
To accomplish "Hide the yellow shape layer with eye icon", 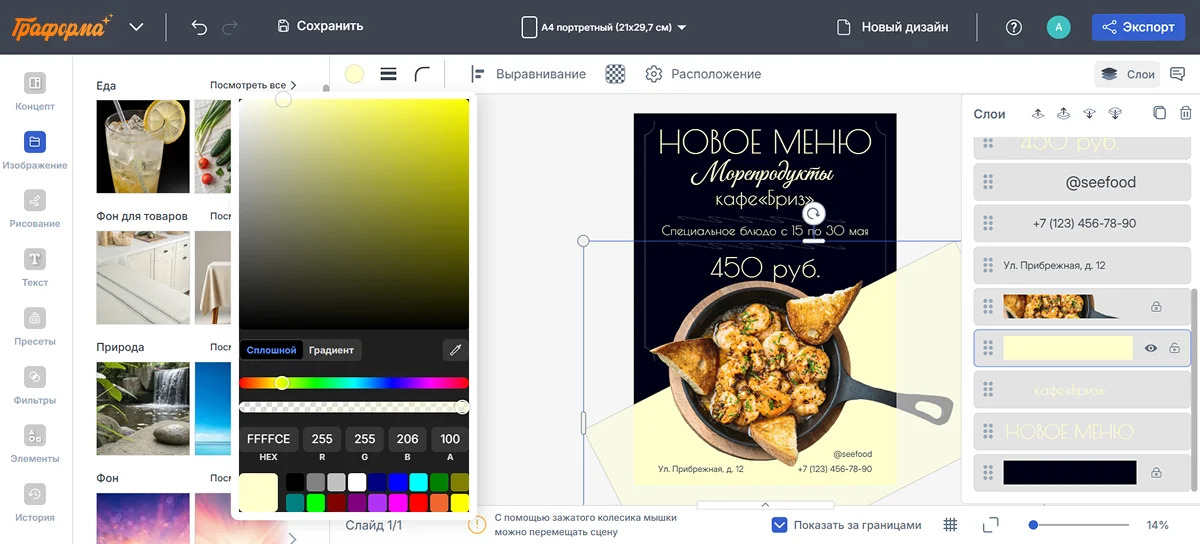I will pos(1151,348).
